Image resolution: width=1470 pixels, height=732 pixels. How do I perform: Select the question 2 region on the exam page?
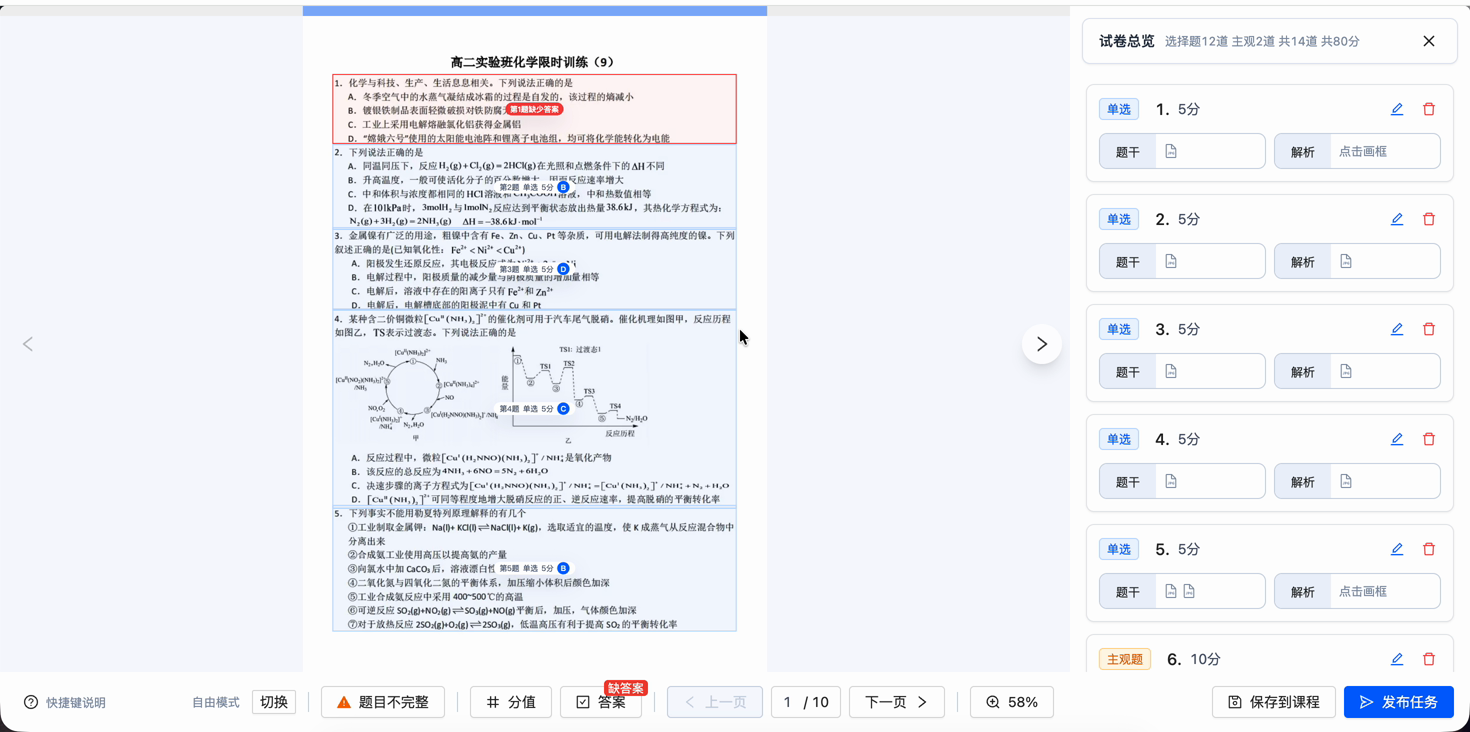point(535,187)
